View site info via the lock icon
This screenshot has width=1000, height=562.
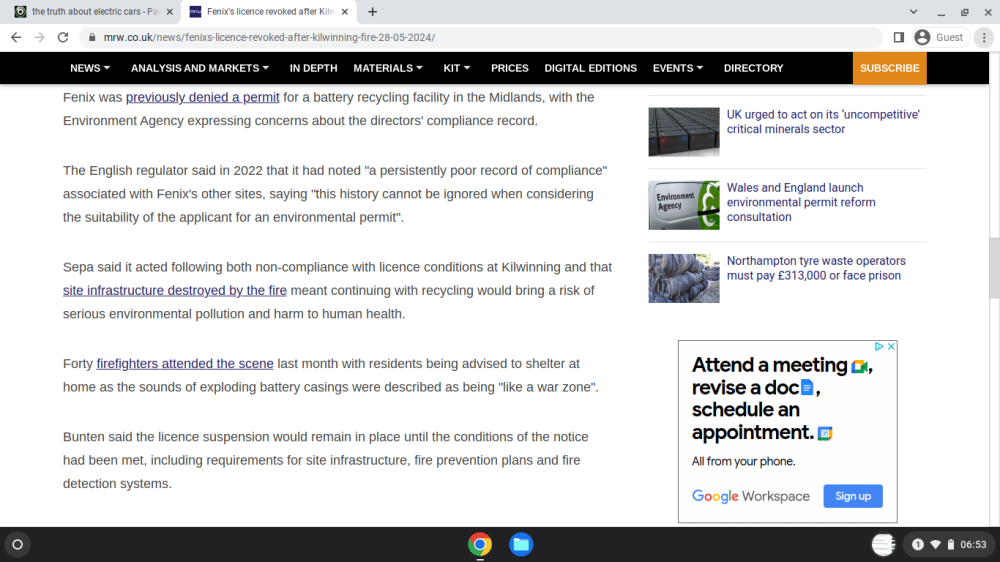point(92,38)
